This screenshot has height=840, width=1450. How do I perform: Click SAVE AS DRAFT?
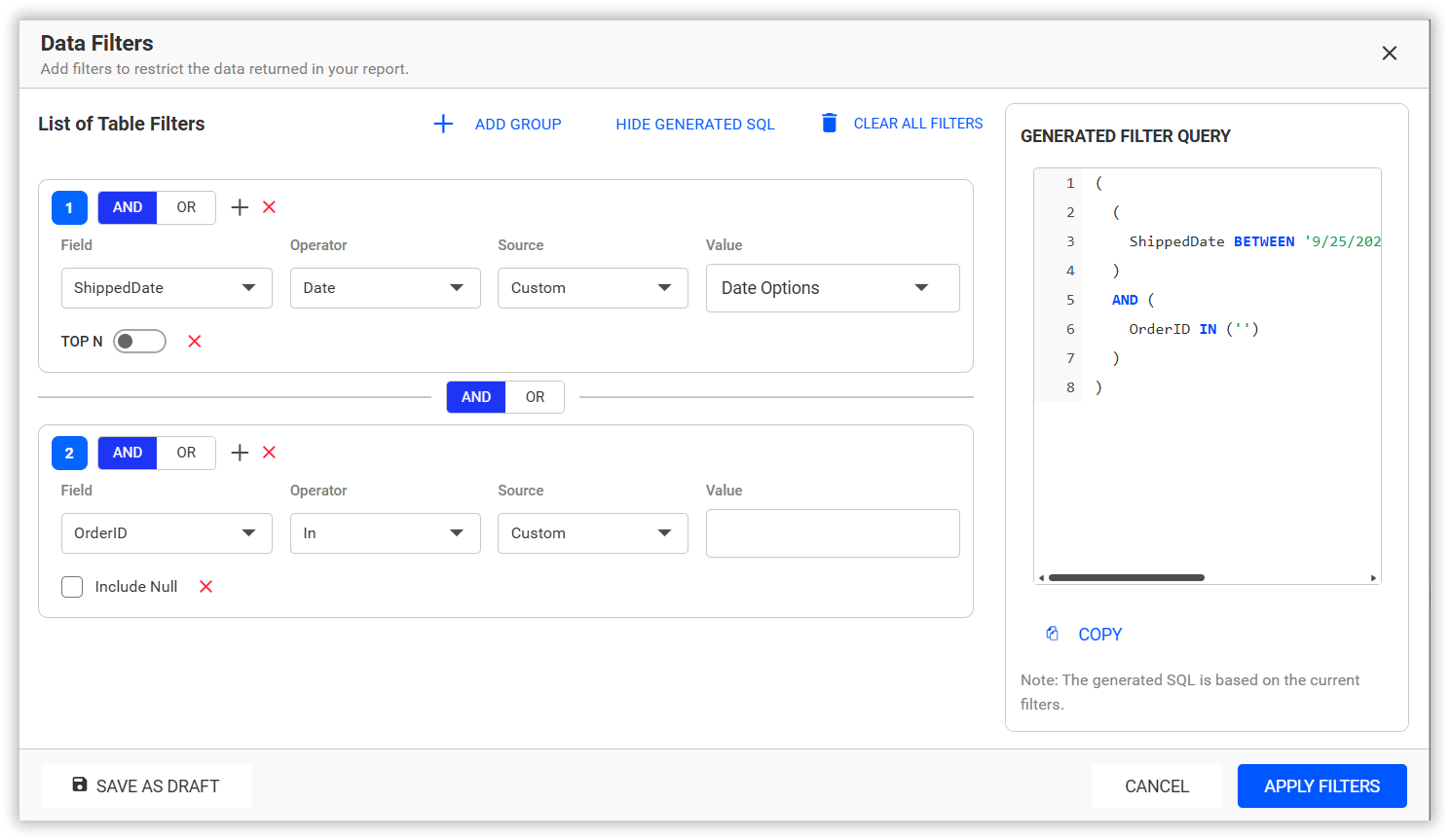pyautogui.click(x=146, y=785)
